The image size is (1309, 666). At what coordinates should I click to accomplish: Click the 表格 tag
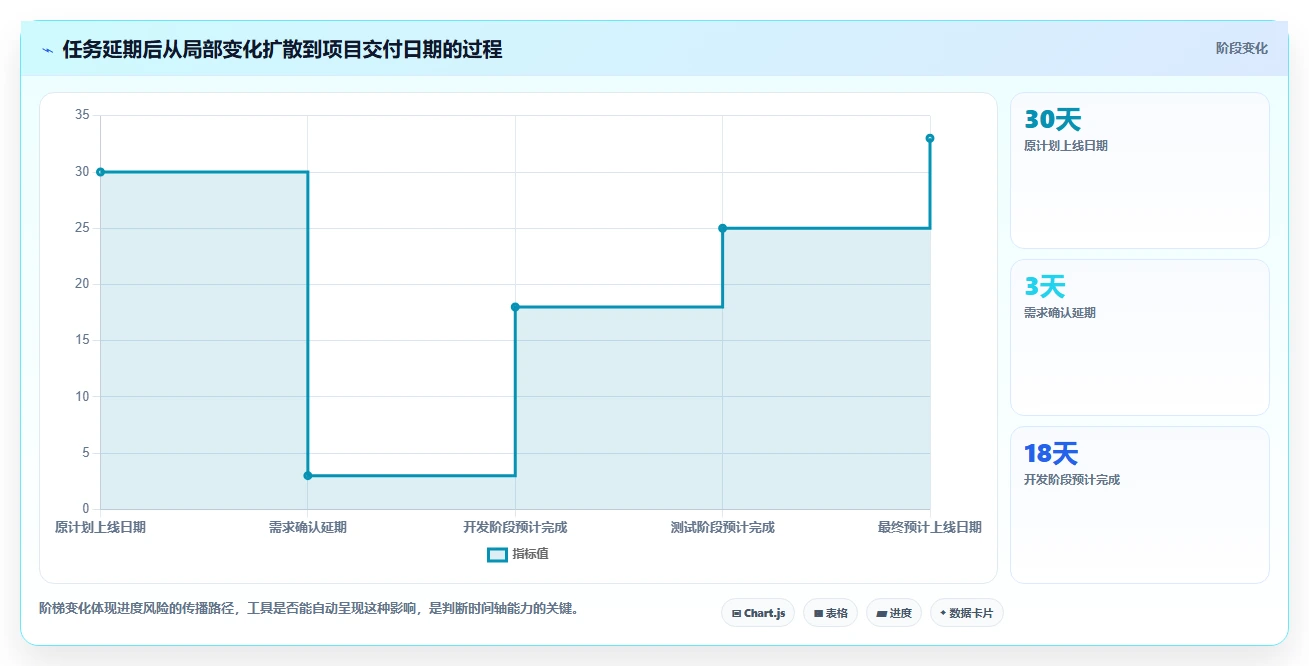(830, 613)
